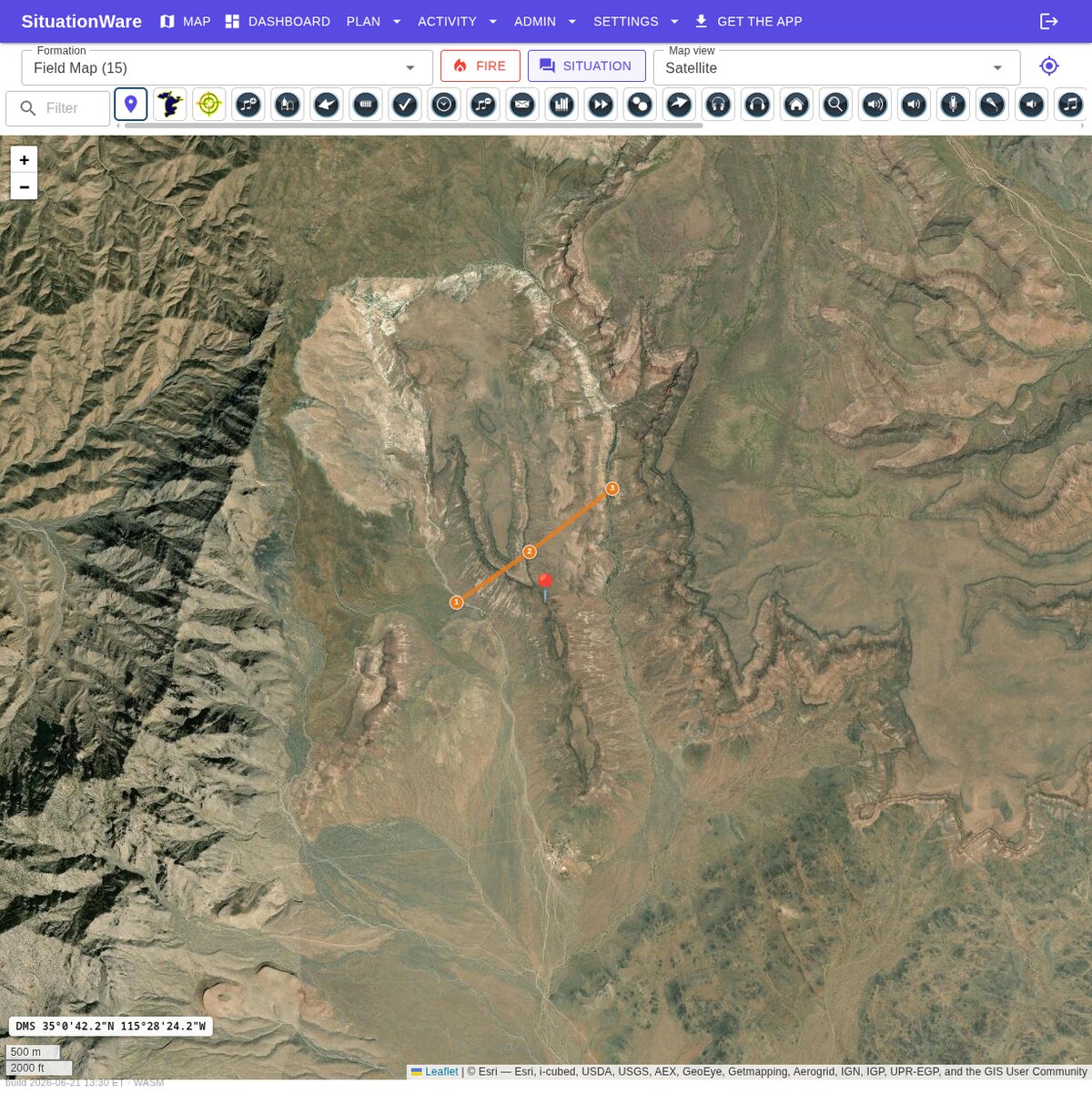Screen dimensions: 1092x1094
Task: Open the MAP page
Action: (185, 21)
